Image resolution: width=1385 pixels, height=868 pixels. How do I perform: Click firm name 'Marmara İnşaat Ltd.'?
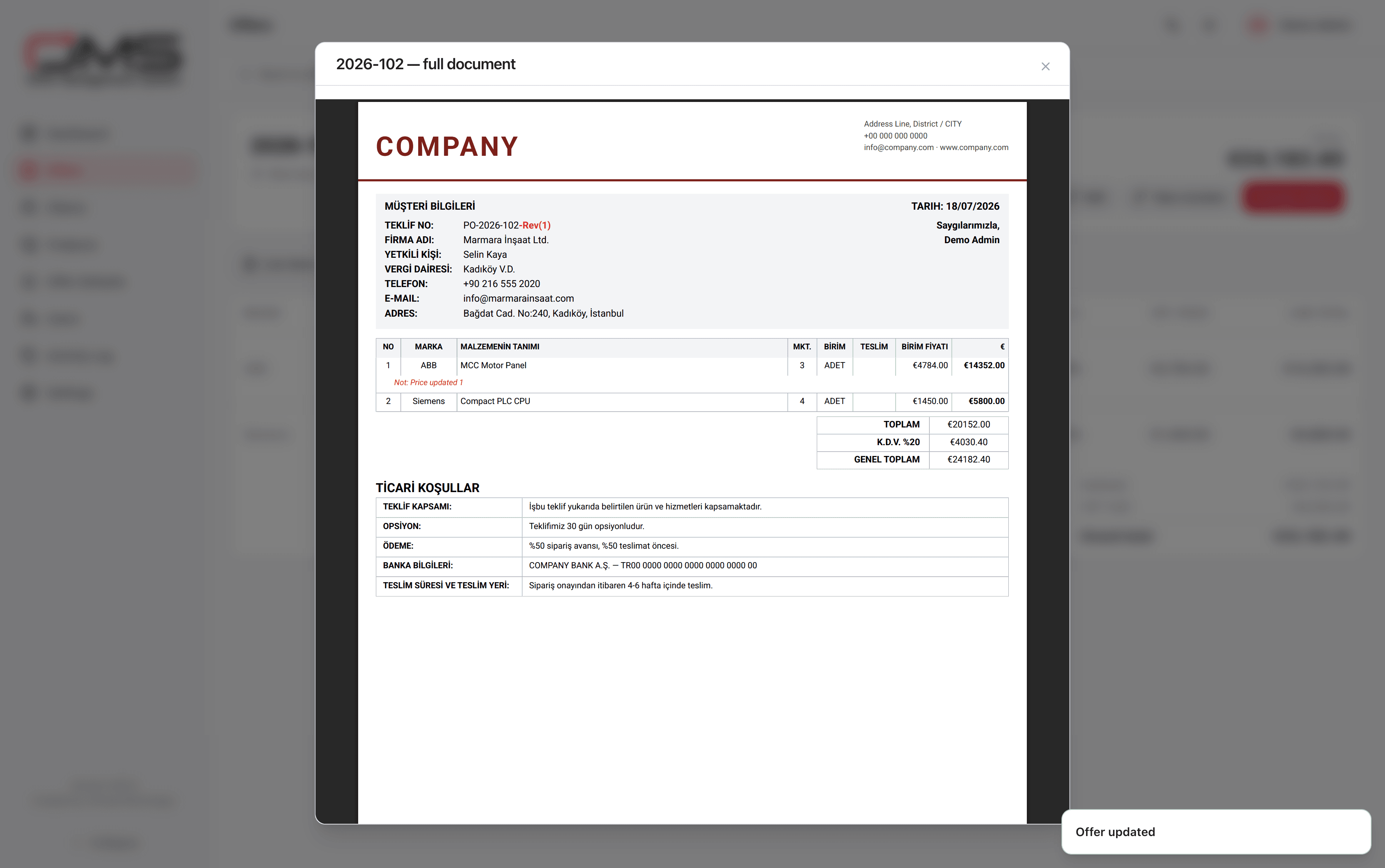click(506, 240)
